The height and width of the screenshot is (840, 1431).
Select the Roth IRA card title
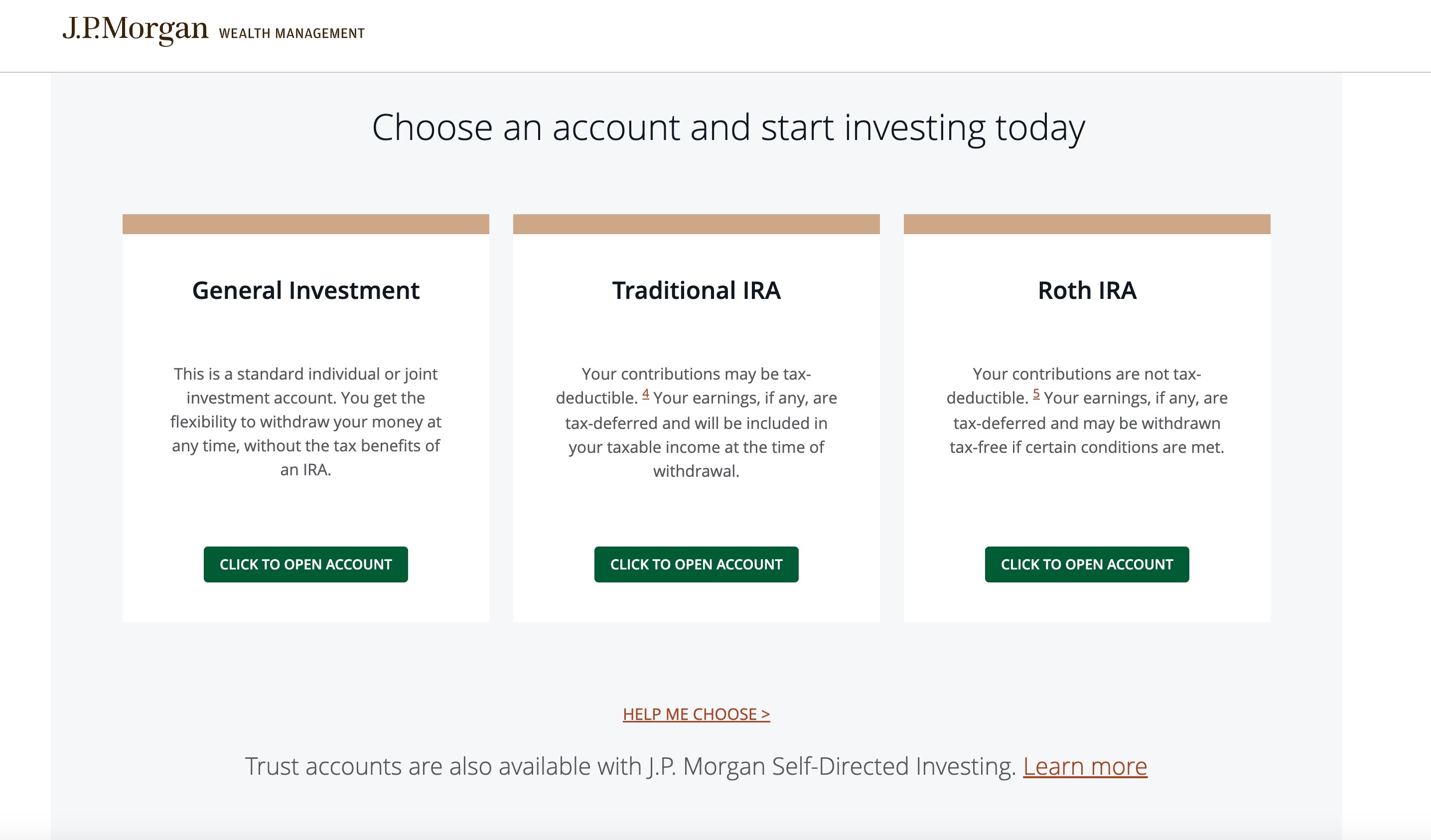pyautogui.click(x=1086, y=290)
